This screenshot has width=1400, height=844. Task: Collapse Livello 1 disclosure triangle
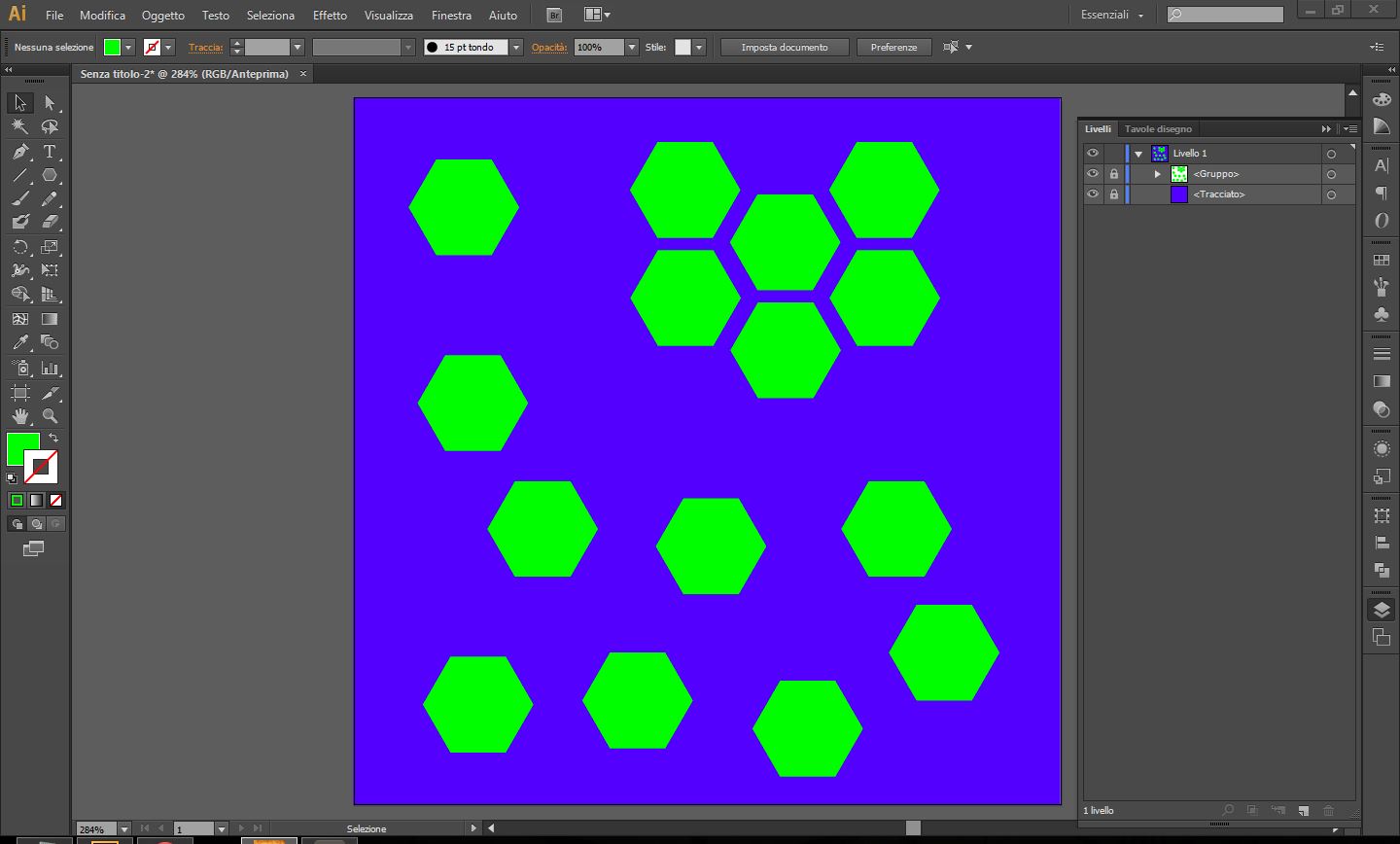(1138, 154)
